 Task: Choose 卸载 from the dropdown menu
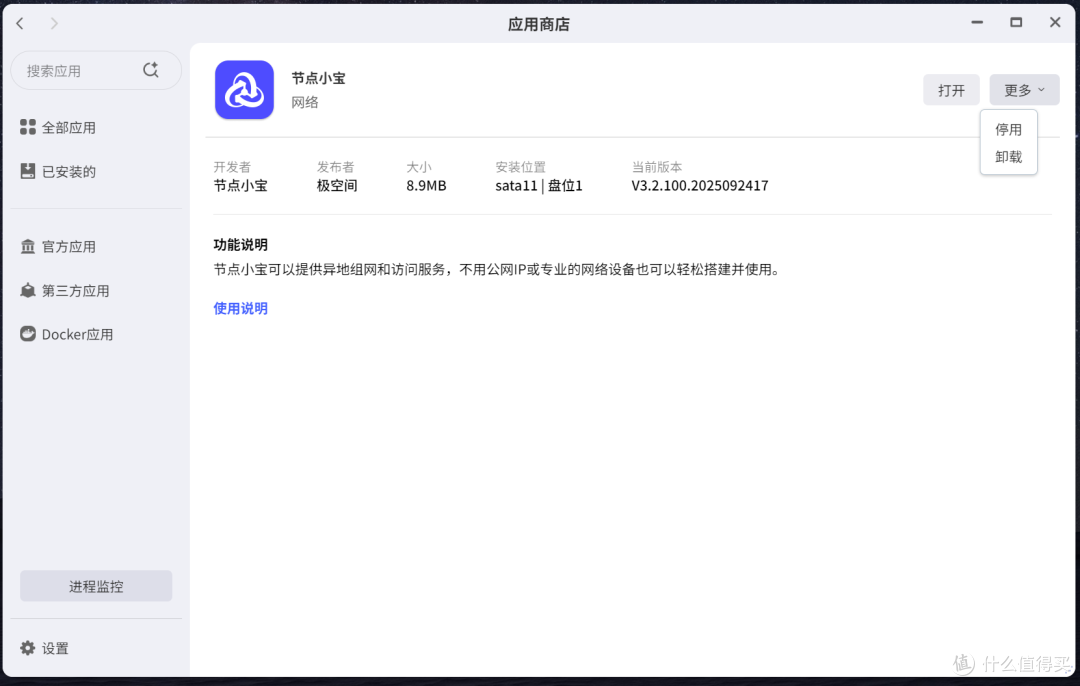1008,157
